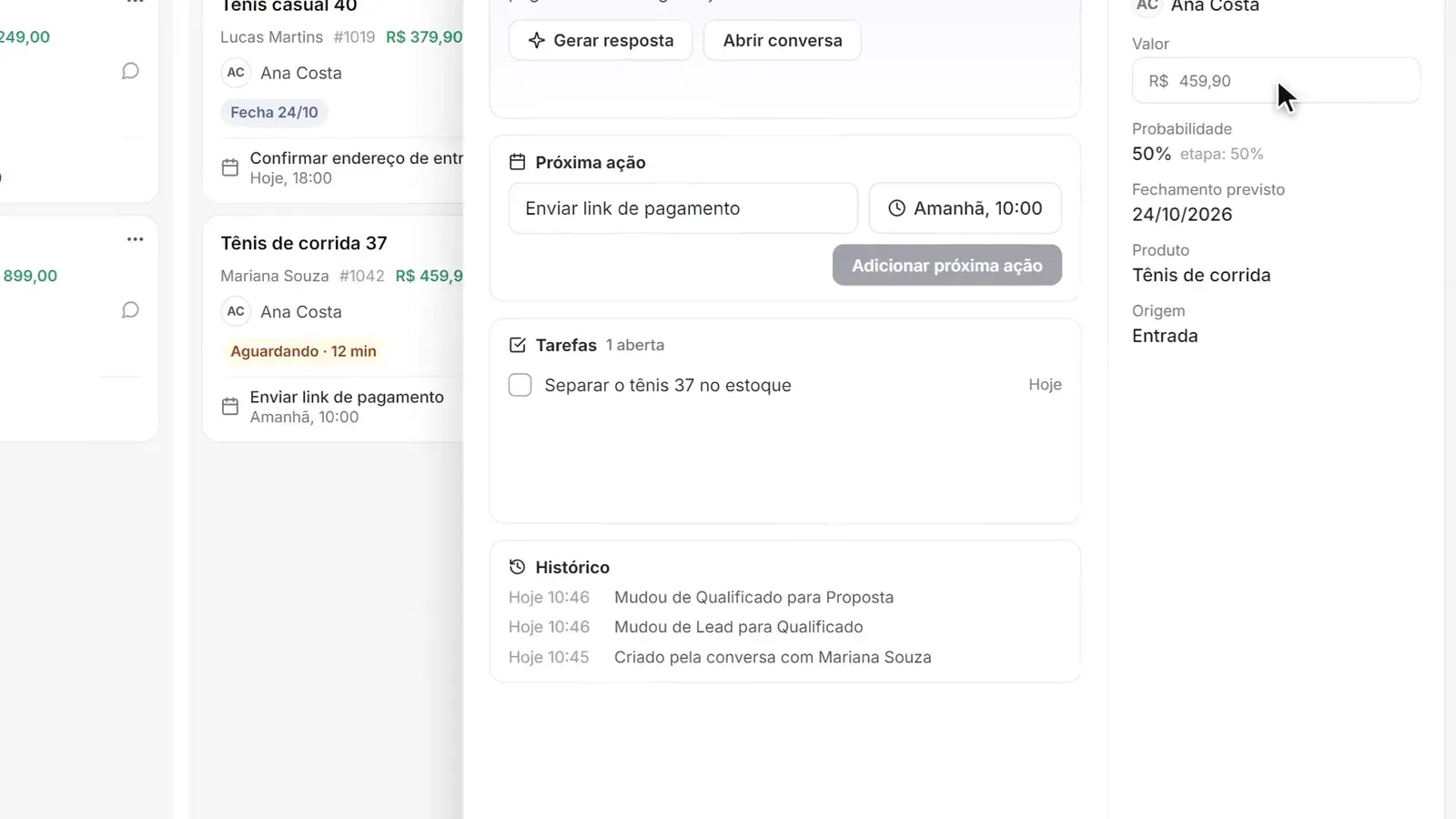Click the chat bubble icon on the 899,00 card
This screenshot has height=819, width=1456.
[130, 310]
